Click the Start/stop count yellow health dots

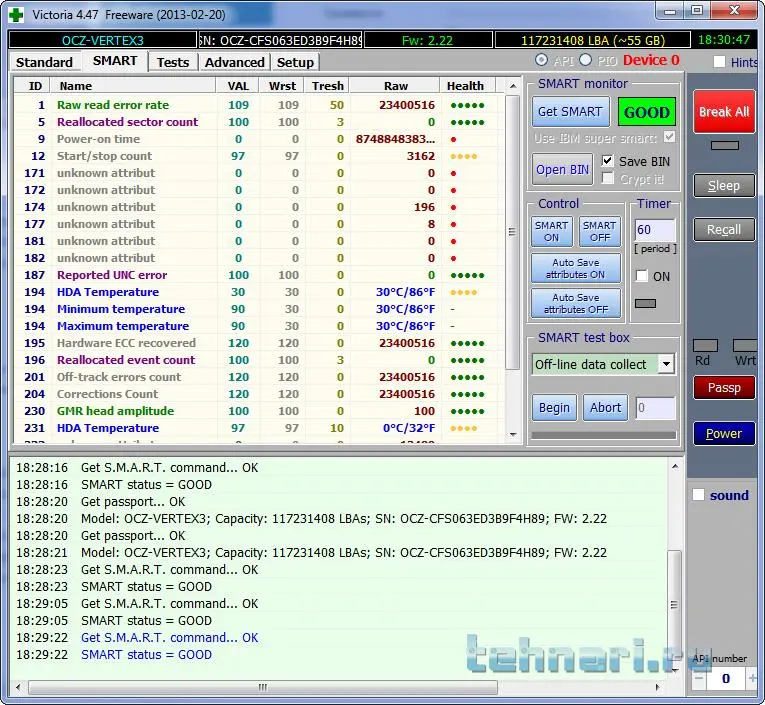pyautogui.click(x=463, y=157)
